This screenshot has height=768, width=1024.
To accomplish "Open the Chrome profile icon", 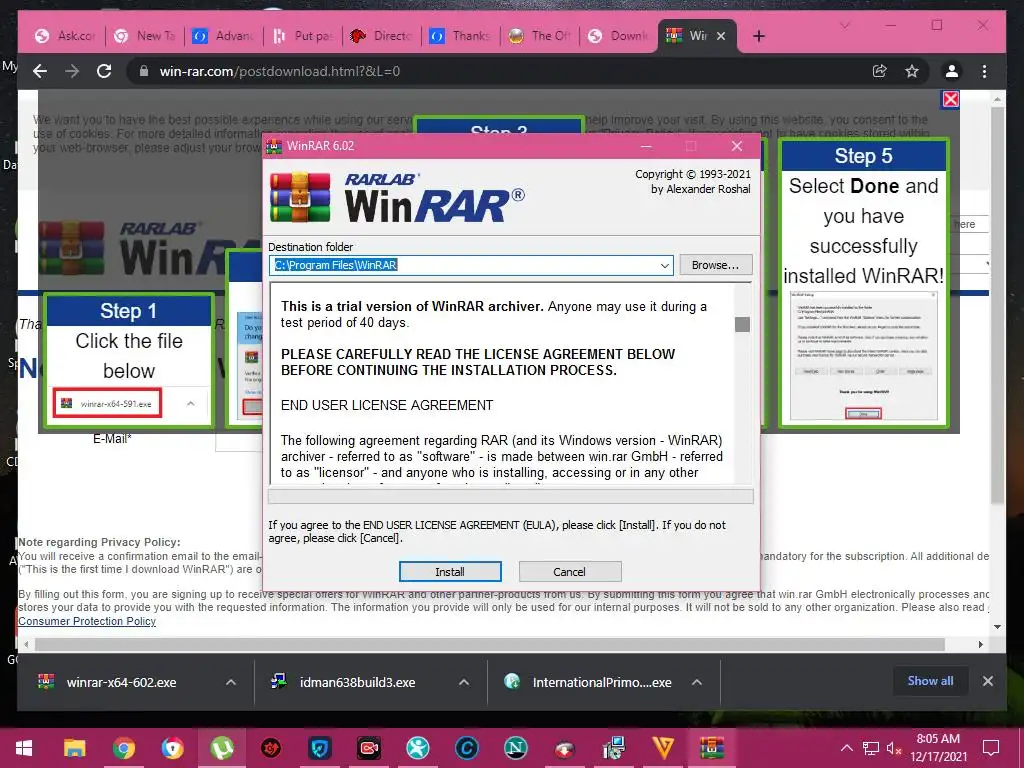I will tap(952, 71).
